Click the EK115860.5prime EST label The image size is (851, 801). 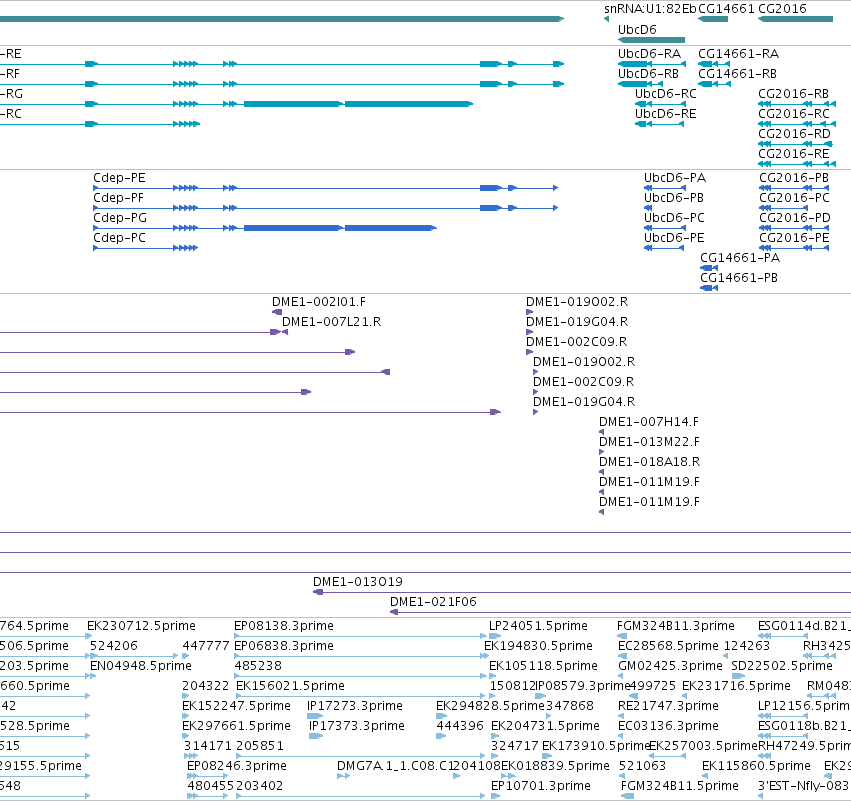[x=756, y=766]
